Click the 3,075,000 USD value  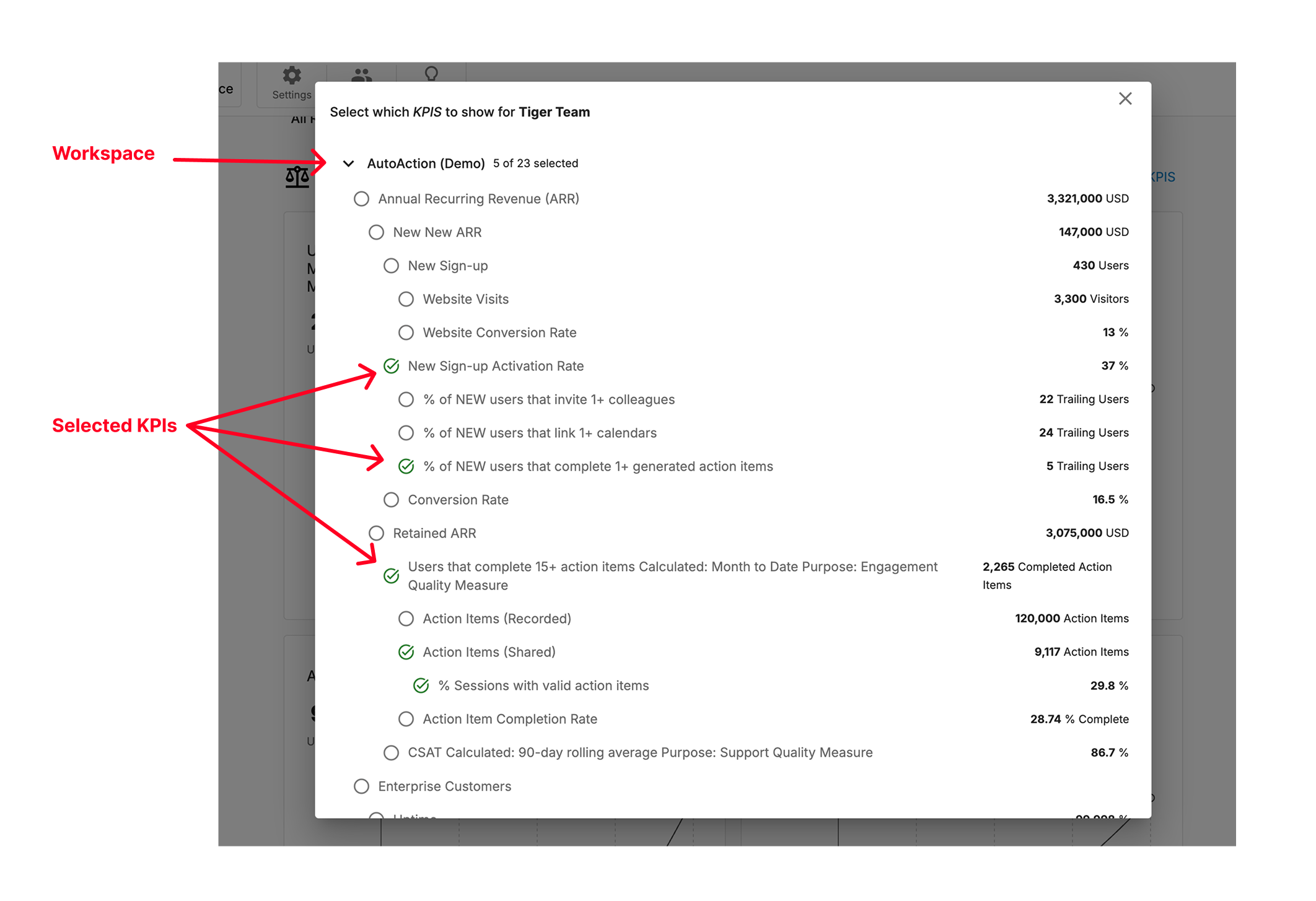[x=1087, y=533]
